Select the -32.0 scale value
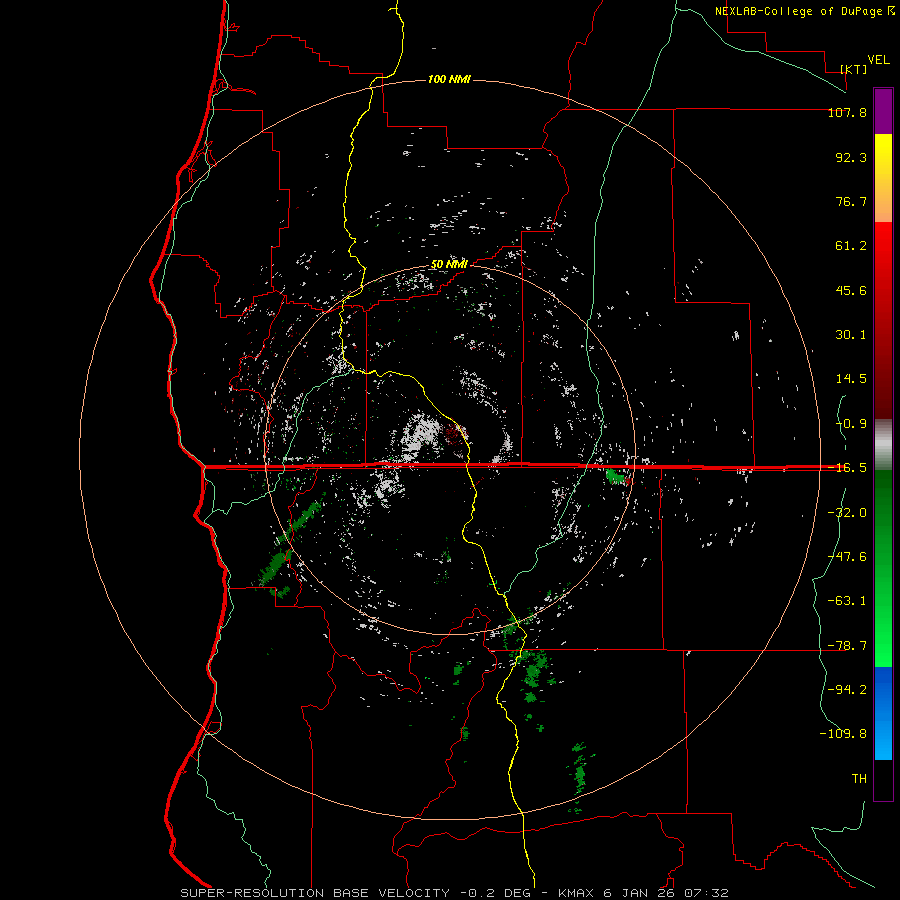The width and height of the screenshot is (900, 900). click(x=847, y=513)
